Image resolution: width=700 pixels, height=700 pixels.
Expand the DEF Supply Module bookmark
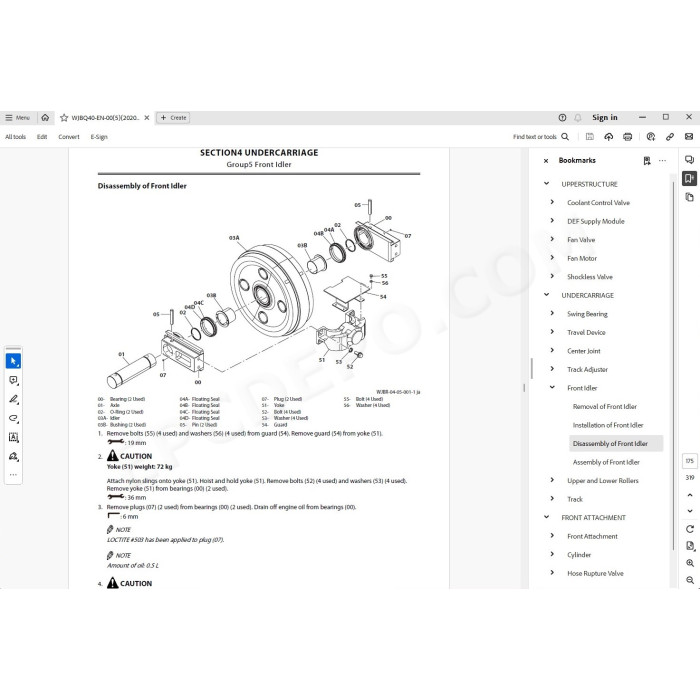pyautogui.click(x=552, y=221)
